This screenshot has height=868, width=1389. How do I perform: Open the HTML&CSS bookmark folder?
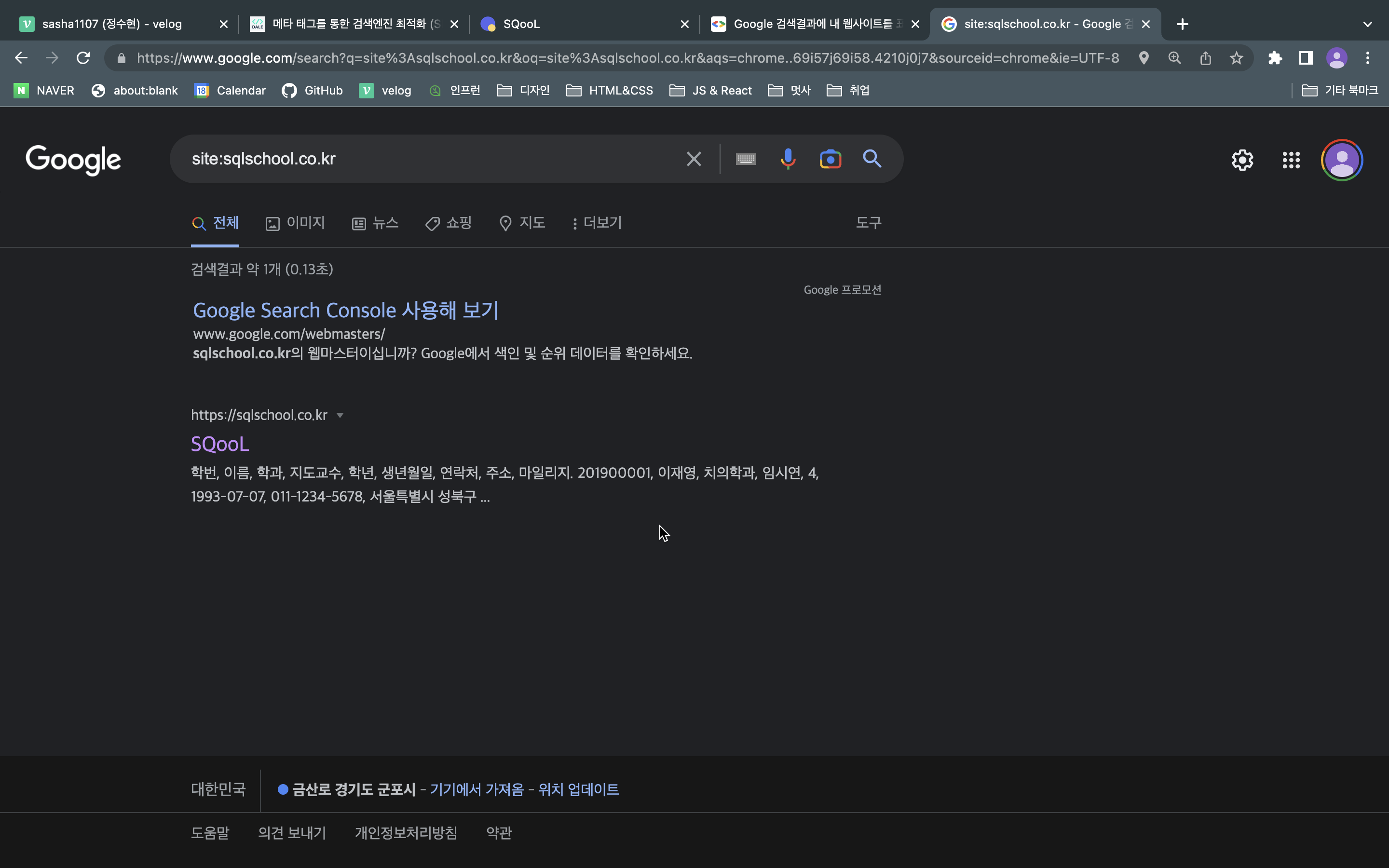(610, 90)
